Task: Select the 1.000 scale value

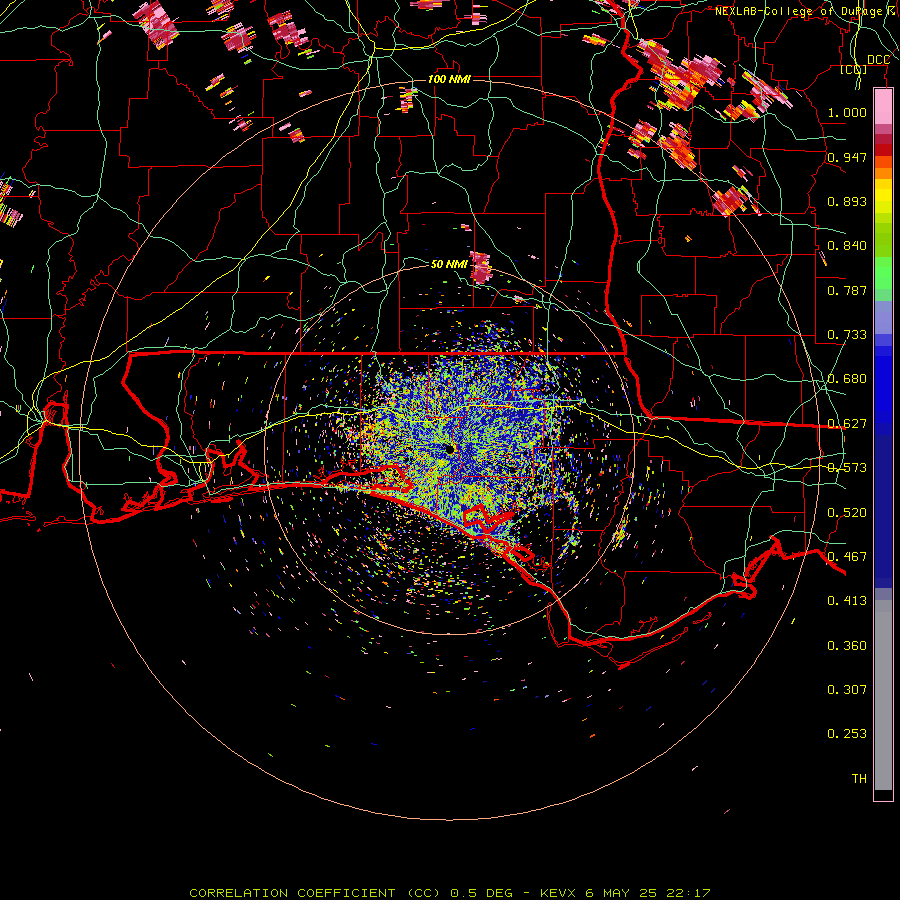Action: pos(847,112)
